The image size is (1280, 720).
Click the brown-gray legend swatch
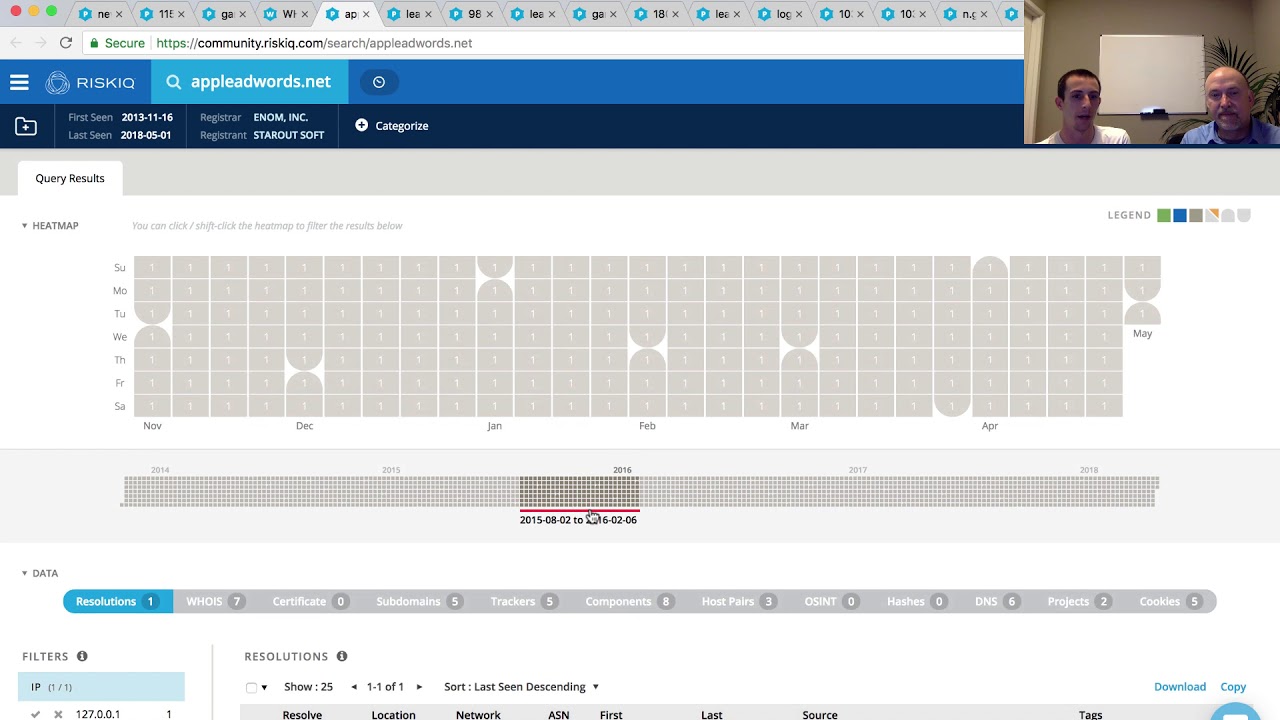[1196, 215]
